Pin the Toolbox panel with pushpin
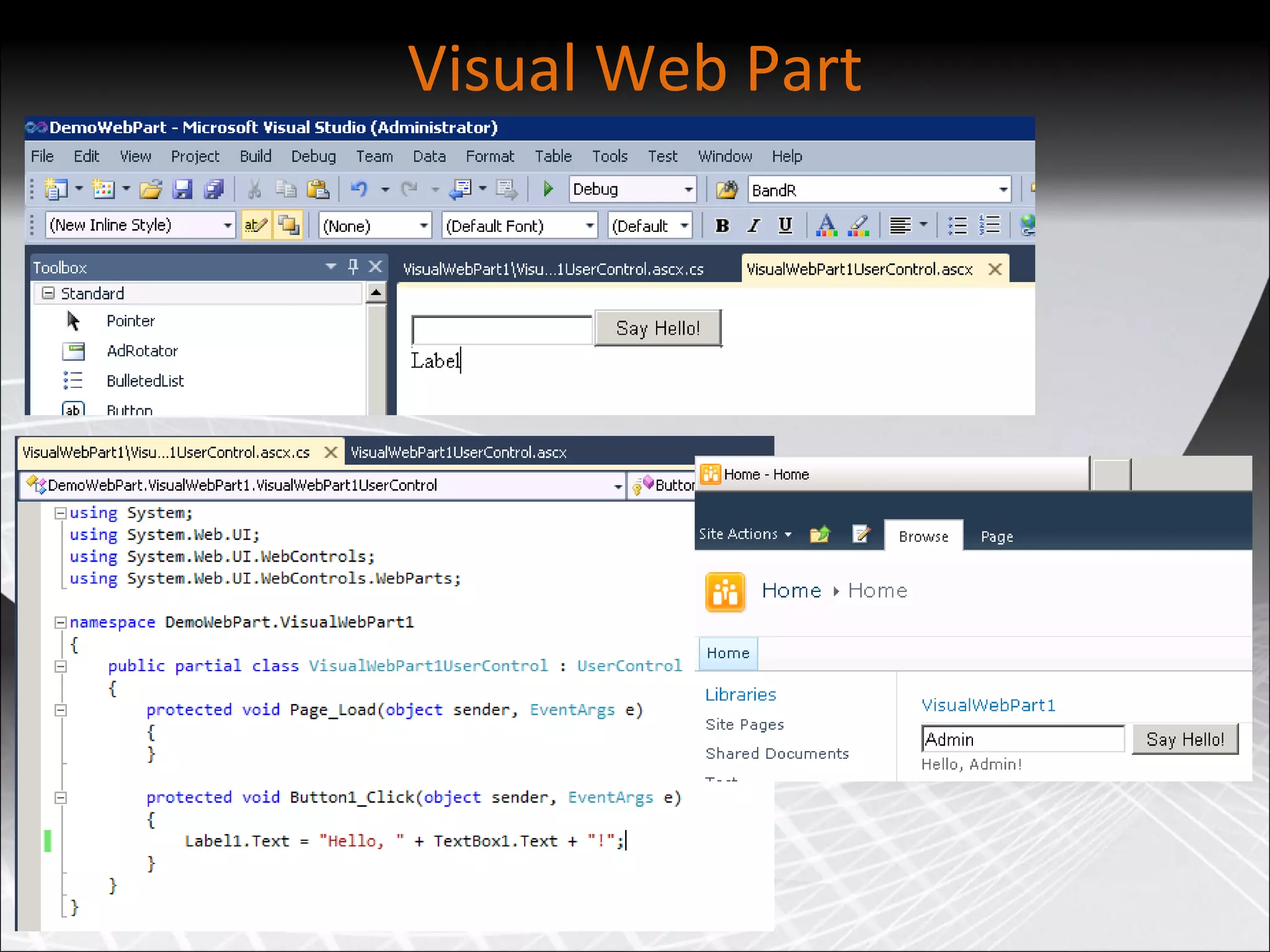Image resolution: width=1270 pixels, height=952 pixels. (x=353, y=267)
